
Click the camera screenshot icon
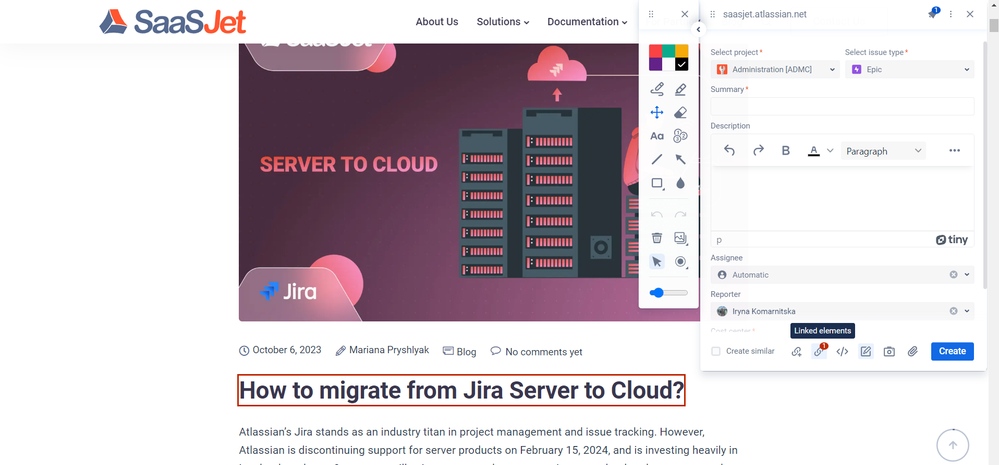[x=889, y=351]
